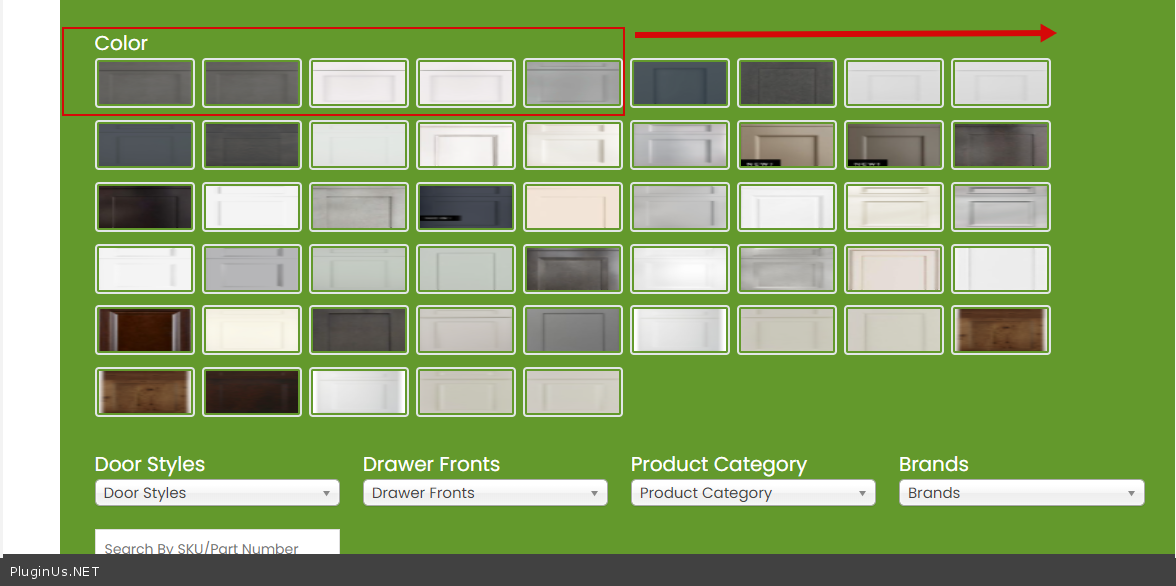Select the slate gray swatch in fifth row
Screen dimensions: 1176x586
pos(573,330)
